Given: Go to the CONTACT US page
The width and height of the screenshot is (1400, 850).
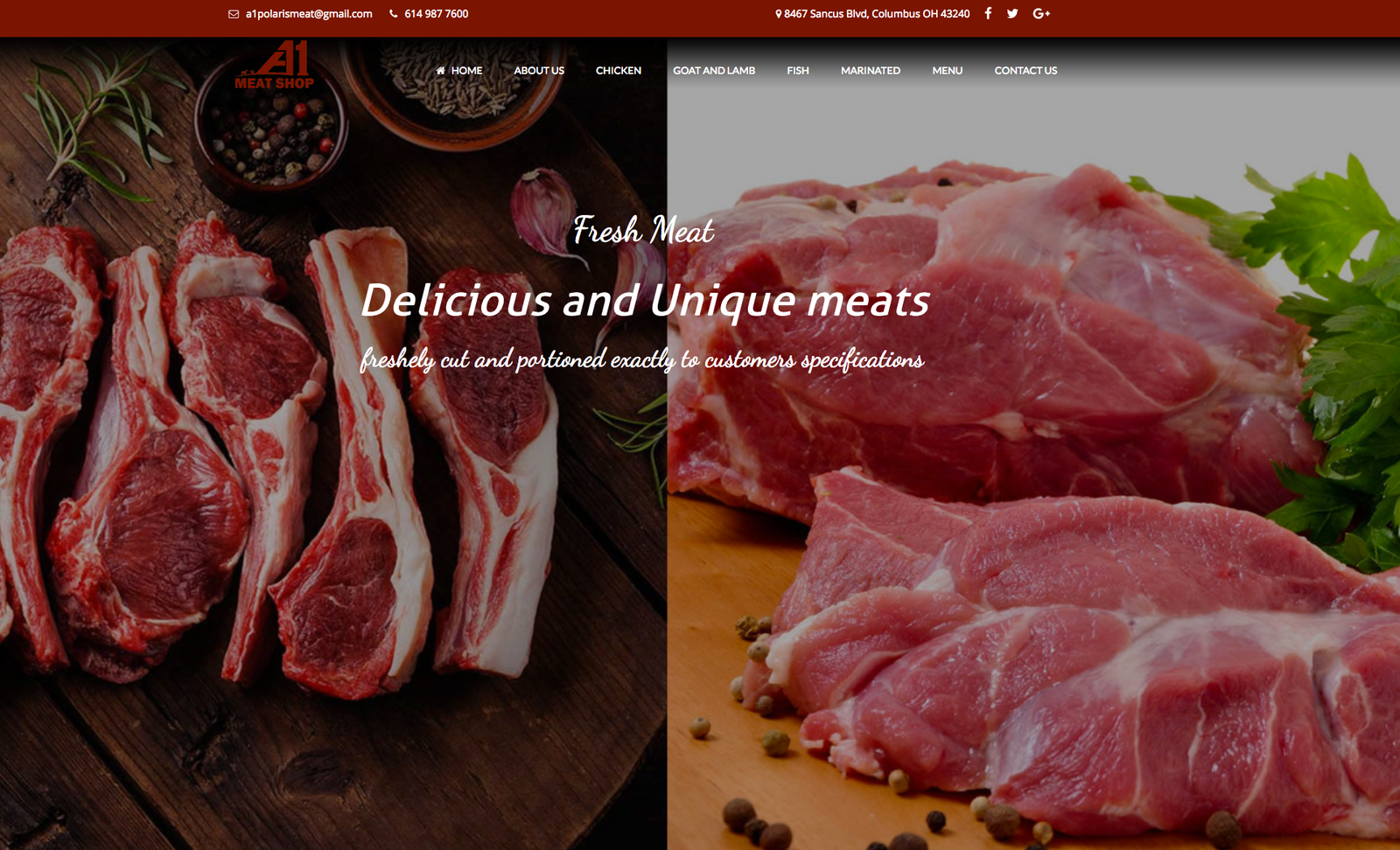Looking at the screenshot, I should [1025, 70].
